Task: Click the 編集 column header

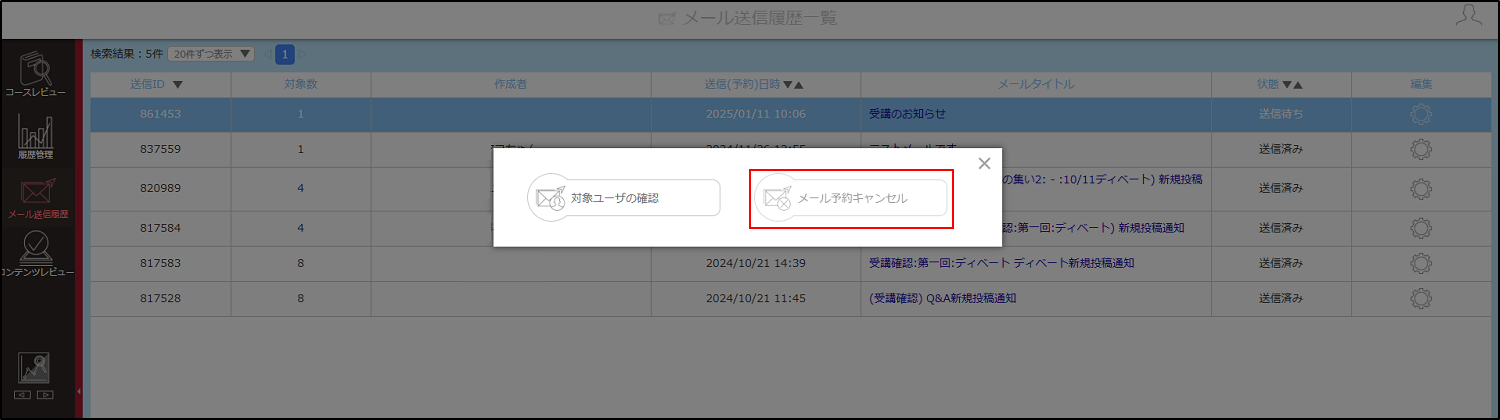Action: tap(1421, 84)
